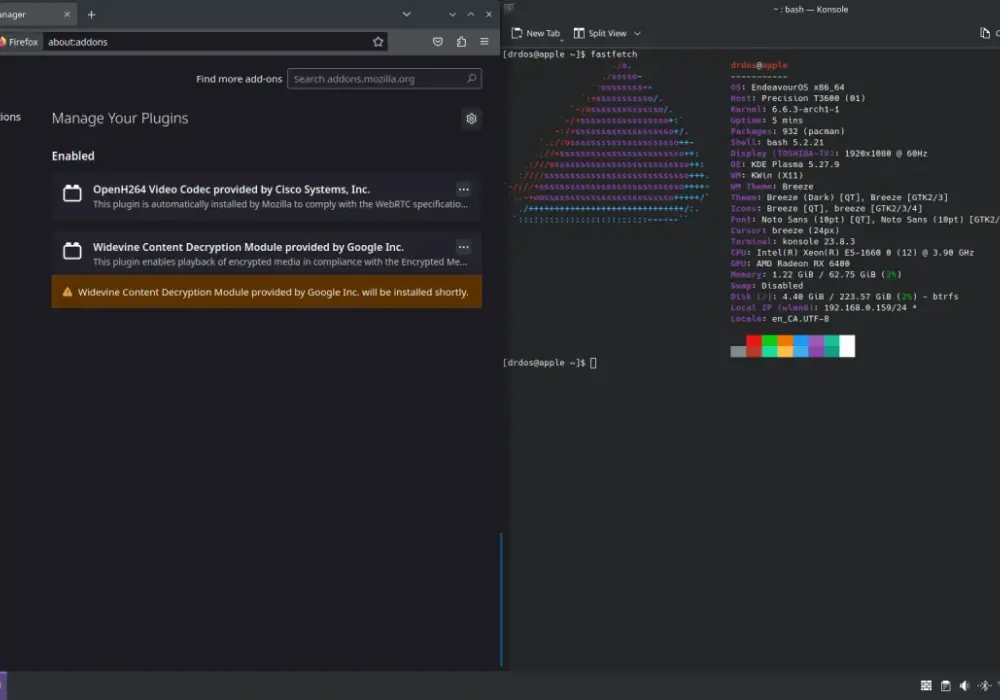Open the Widevine Content Decryption Module details
The image size is (1000, 700).
pos(266,253)
